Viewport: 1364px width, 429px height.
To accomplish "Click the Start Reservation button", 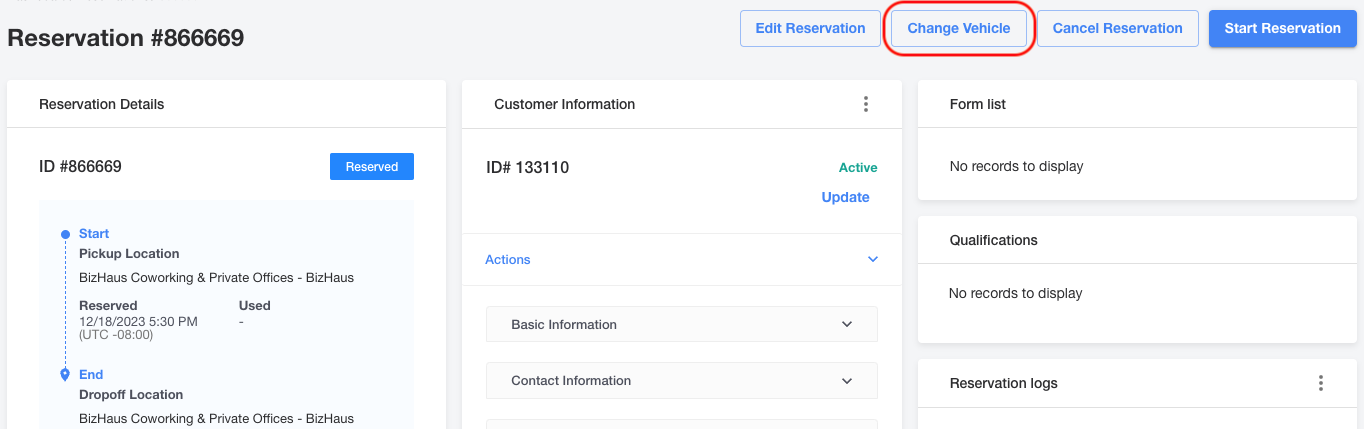I will coord(1282,28).
